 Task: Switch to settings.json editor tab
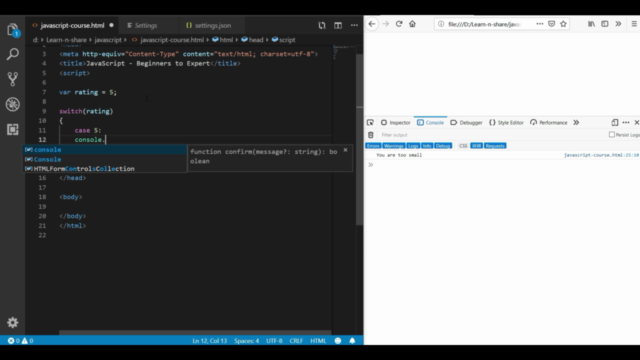(213, 25)
